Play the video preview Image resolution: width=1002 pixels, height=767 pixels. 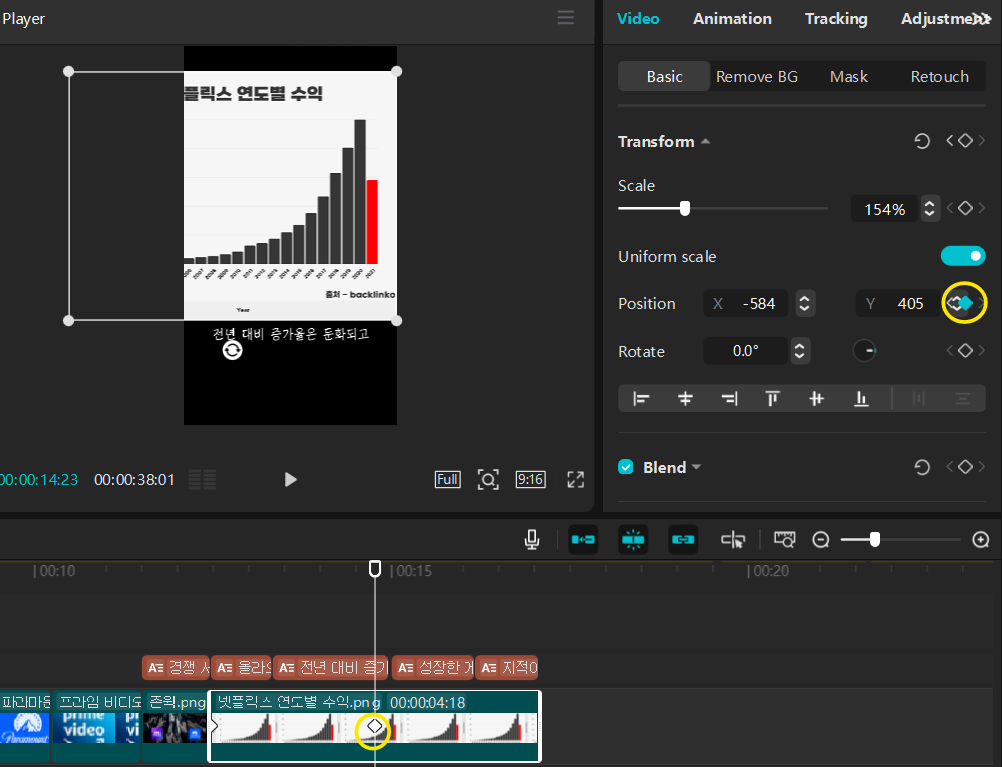291,479
